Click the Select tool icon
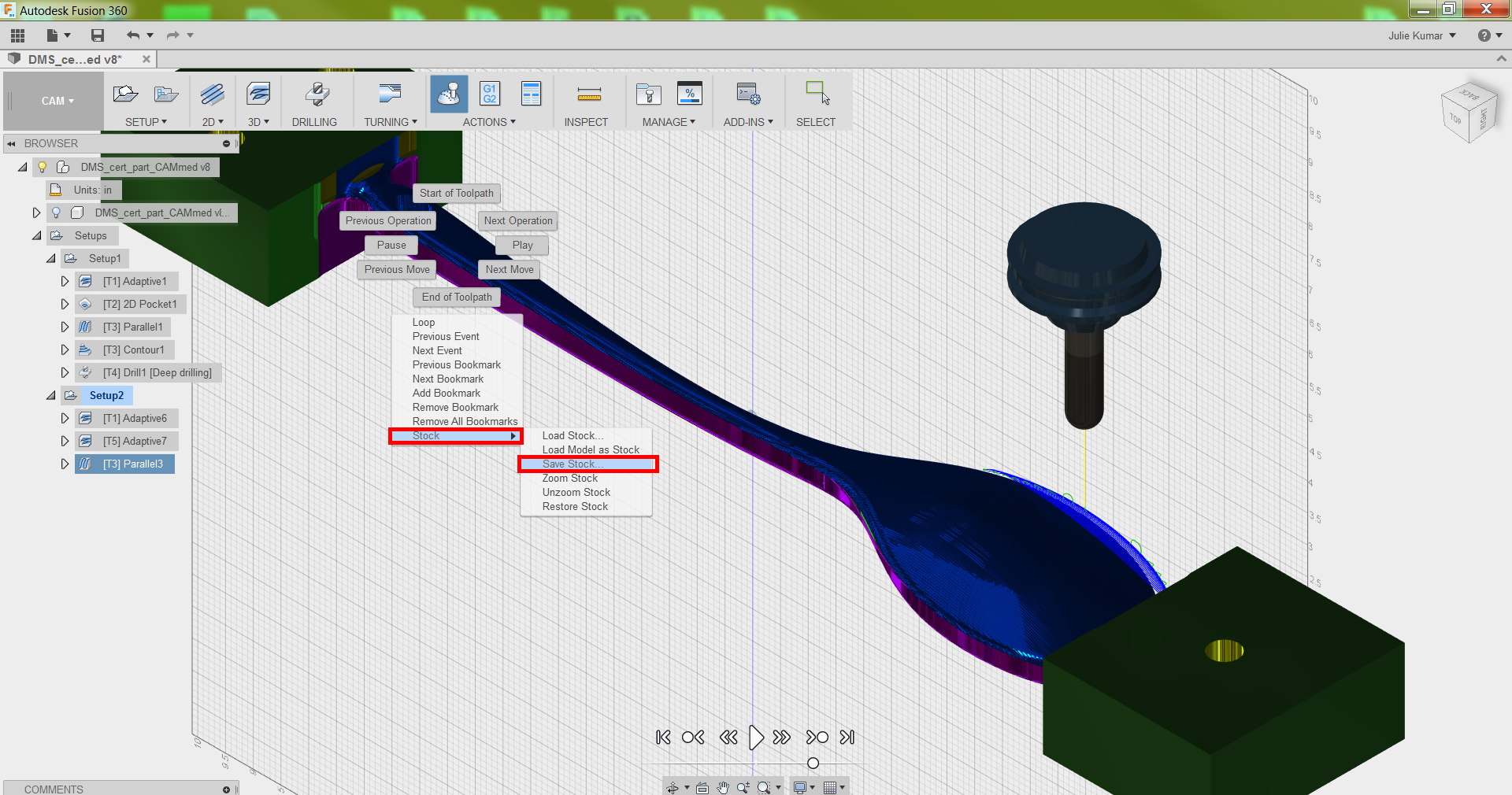Screen dimensions: 1512x795 817,93
